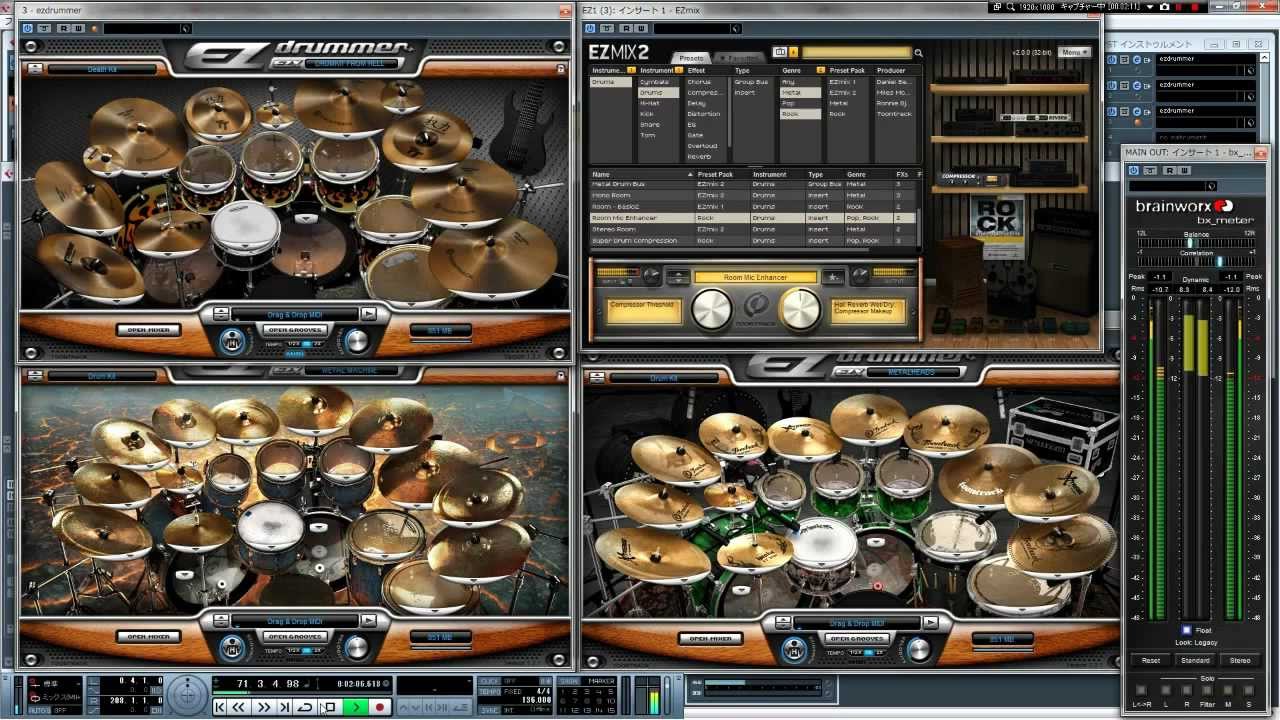Click the transport Rewind button

pos(241,707)
